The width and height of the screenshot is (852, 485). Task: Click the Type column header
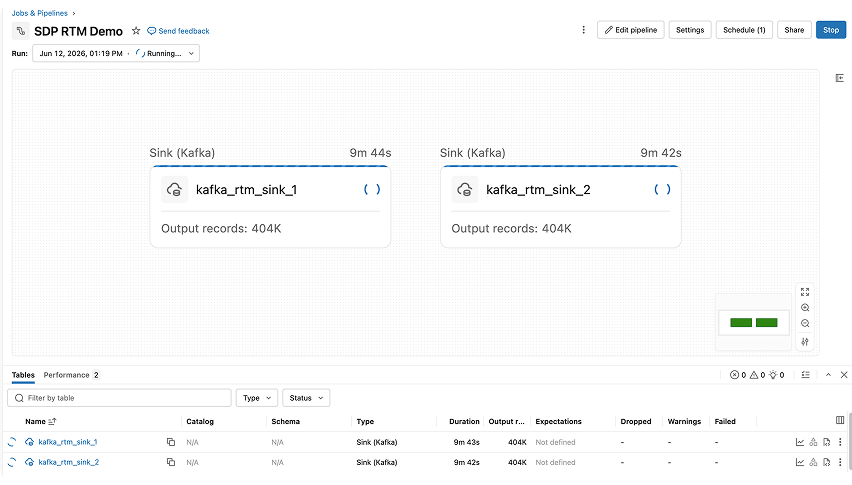(365, 421)
